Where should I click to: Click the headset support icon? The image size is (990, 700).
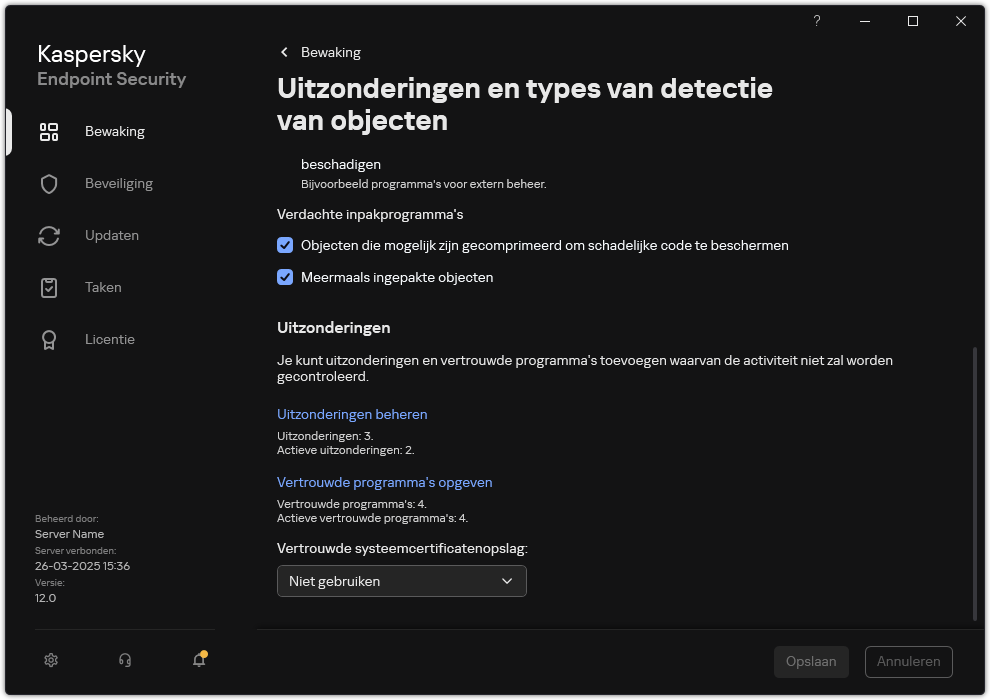pyautogui.click(x=124, y=660)
